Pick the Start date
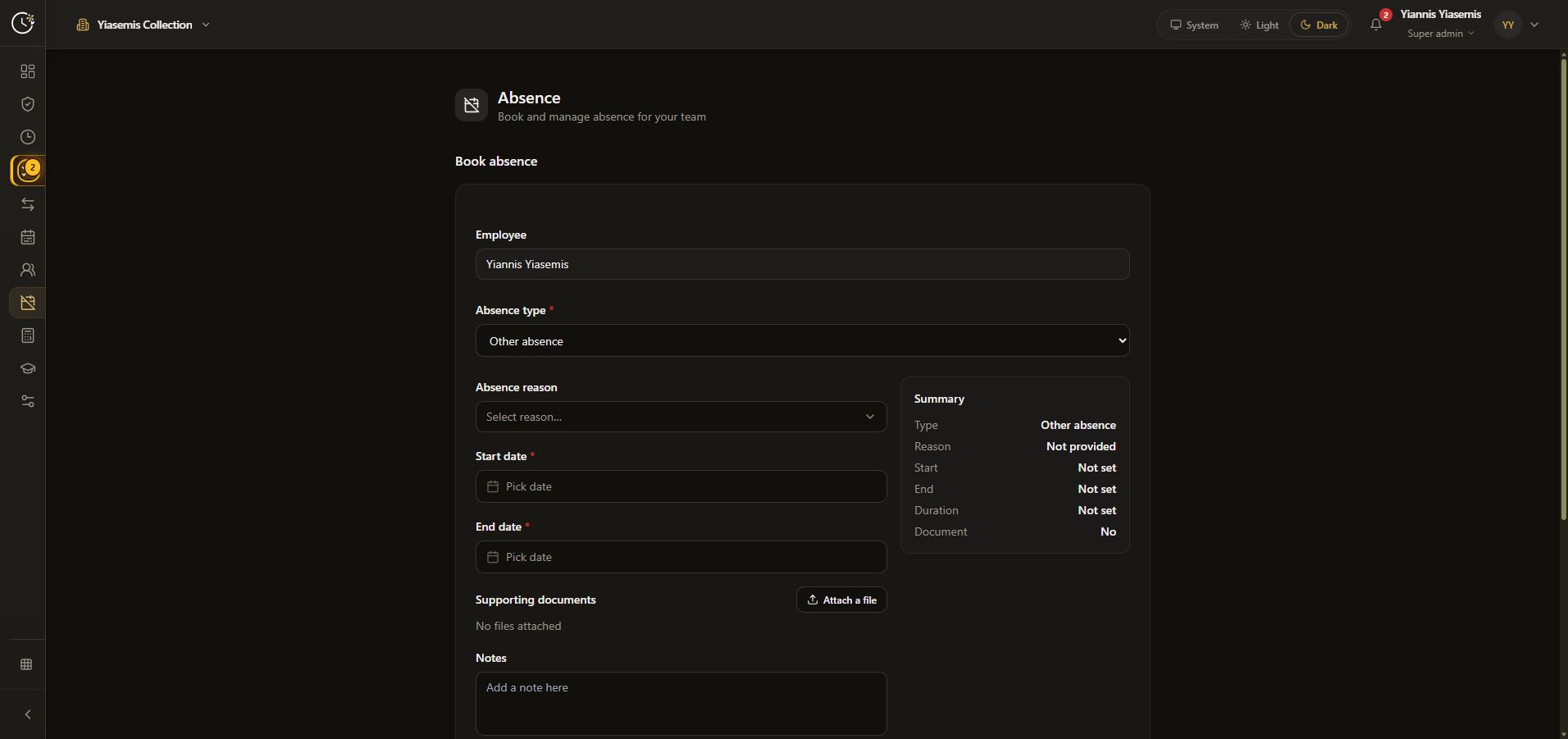1568x739 pixels. tap(681, 486)
